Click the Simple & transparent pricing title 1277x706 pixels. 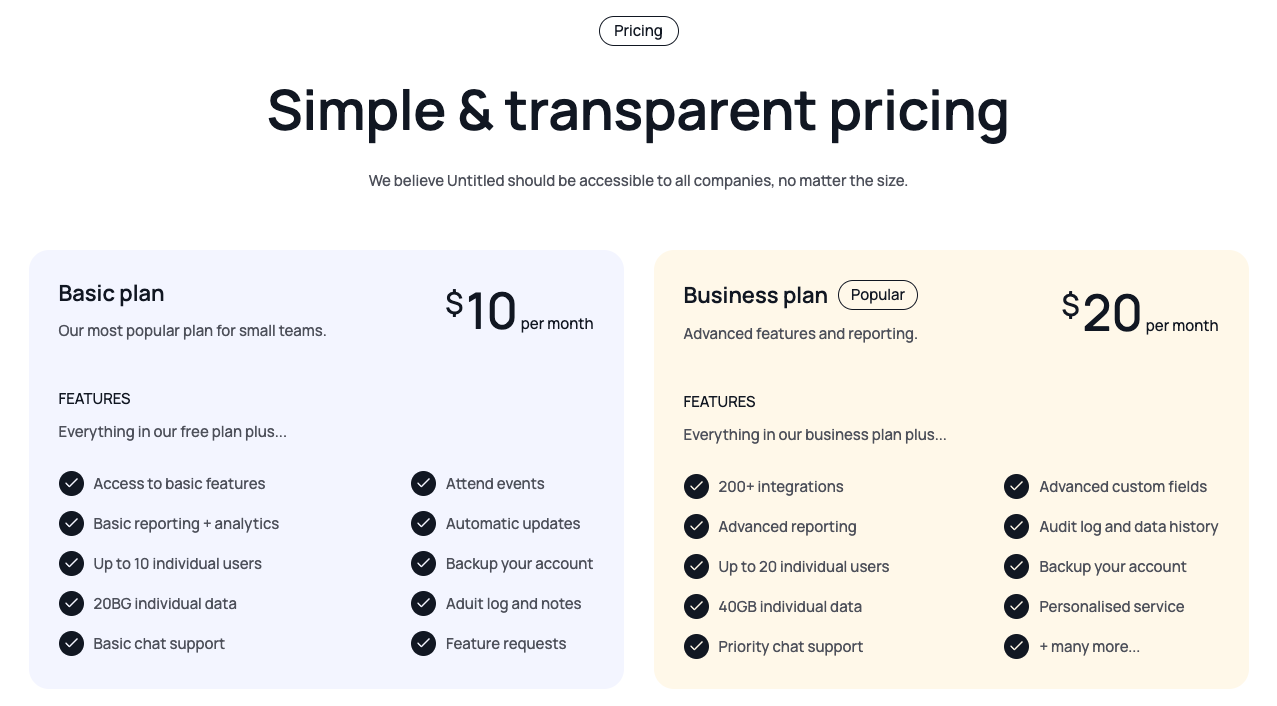click(x=638, y=110)
